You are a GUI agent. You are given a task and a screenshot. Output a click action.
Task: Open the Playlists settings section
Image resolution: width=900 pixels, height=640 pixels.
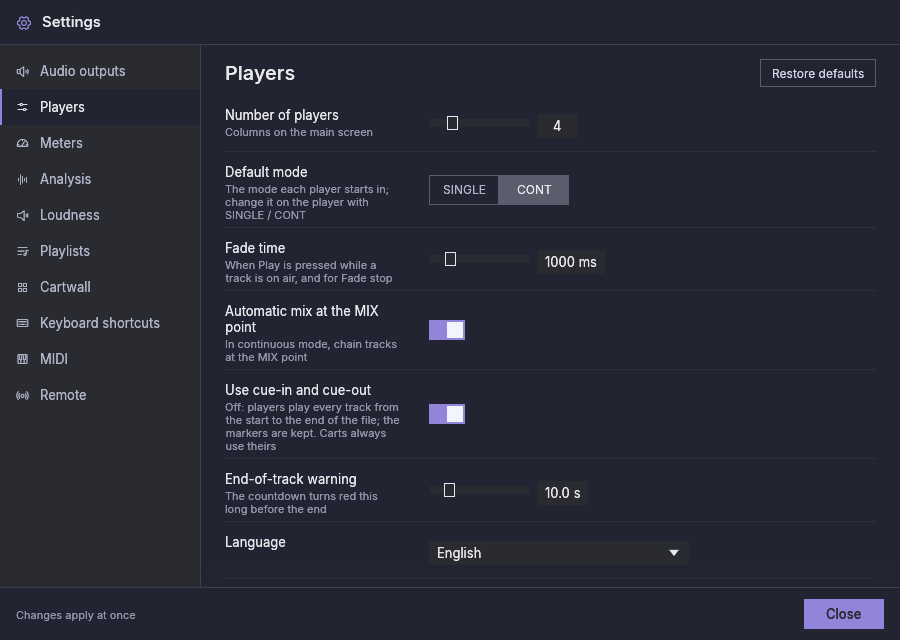pyautogui.click(x=100, y=251)
